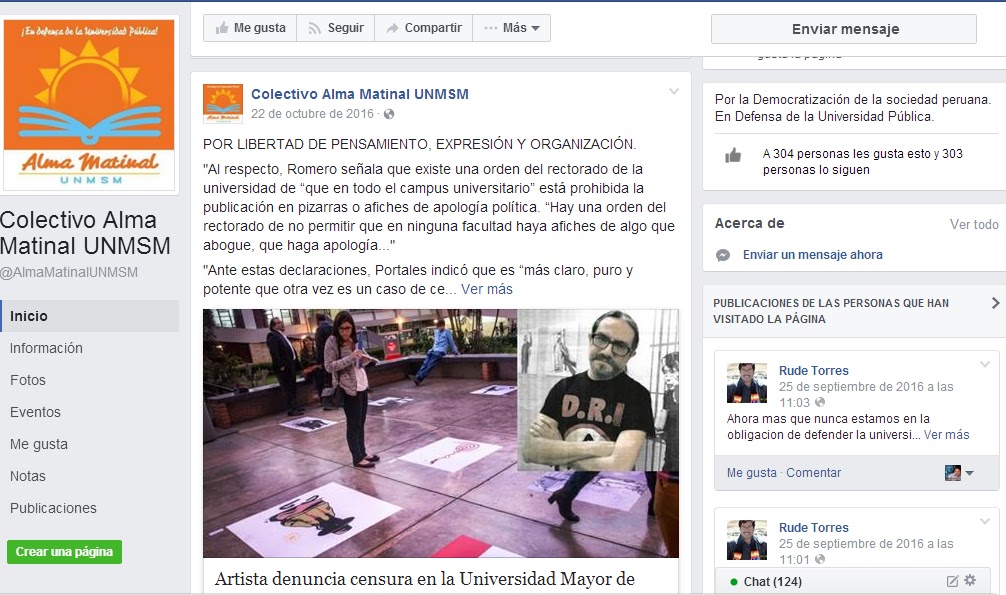Open the Publicaciones sidebar tab

53,508
